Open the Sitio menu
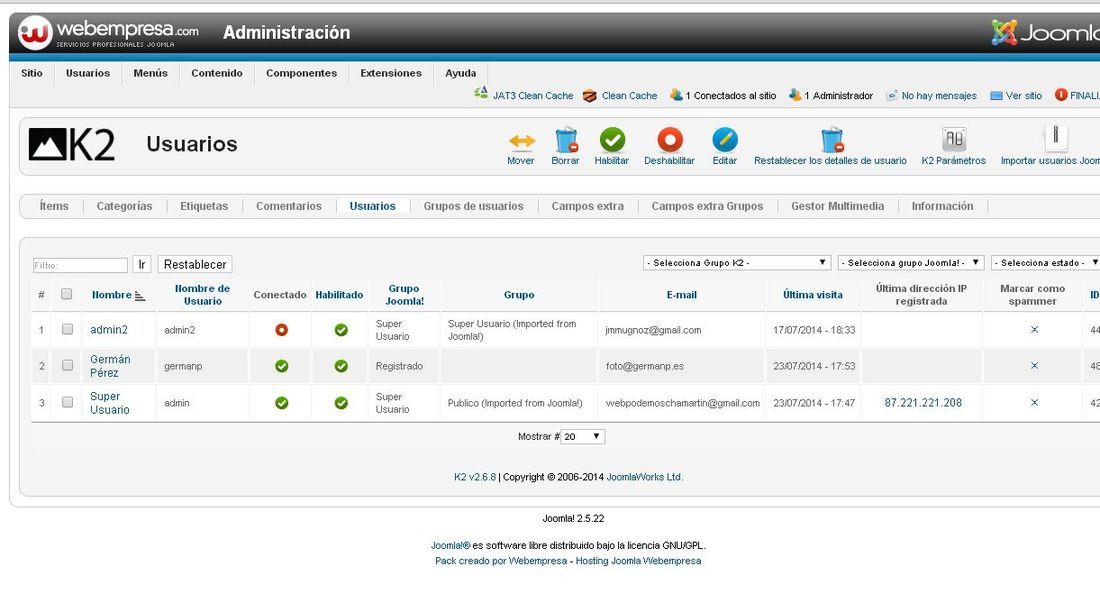The image size is (1100, 612). [x=32, y=73]
